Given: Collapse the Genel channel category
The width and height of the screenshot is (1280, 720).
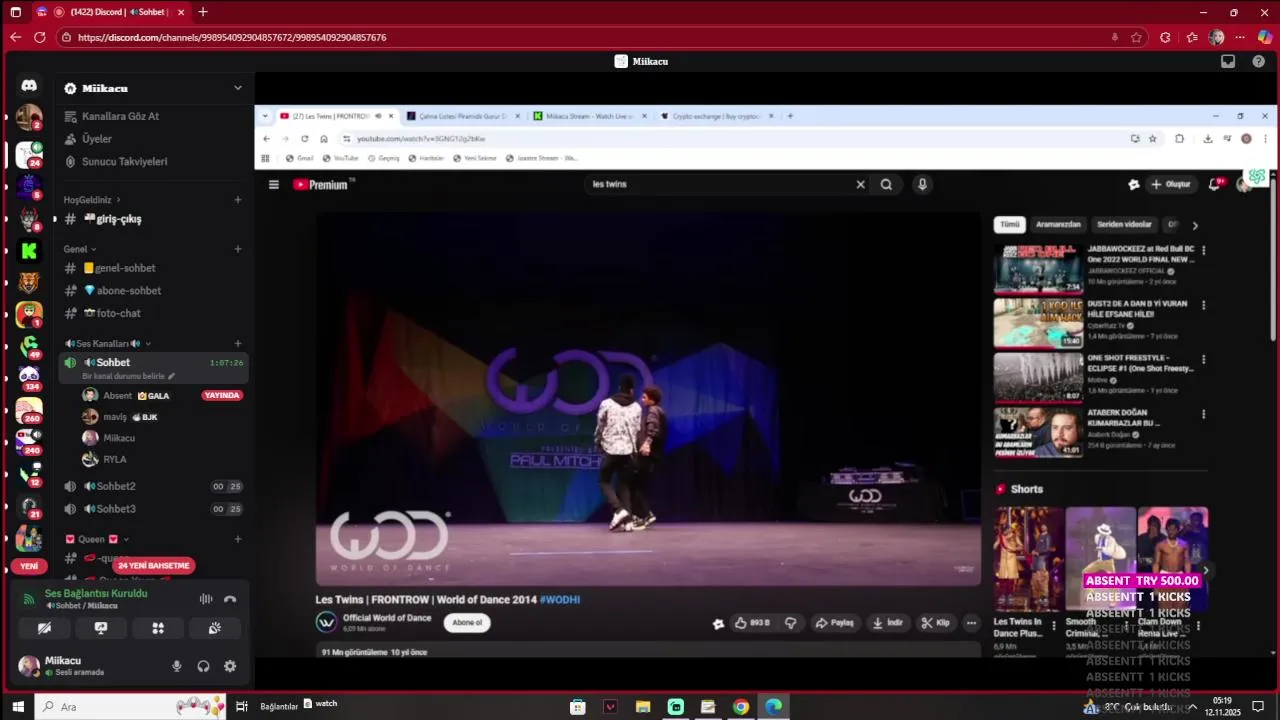Looking at the screenshot, I should (x=80, y=249).
